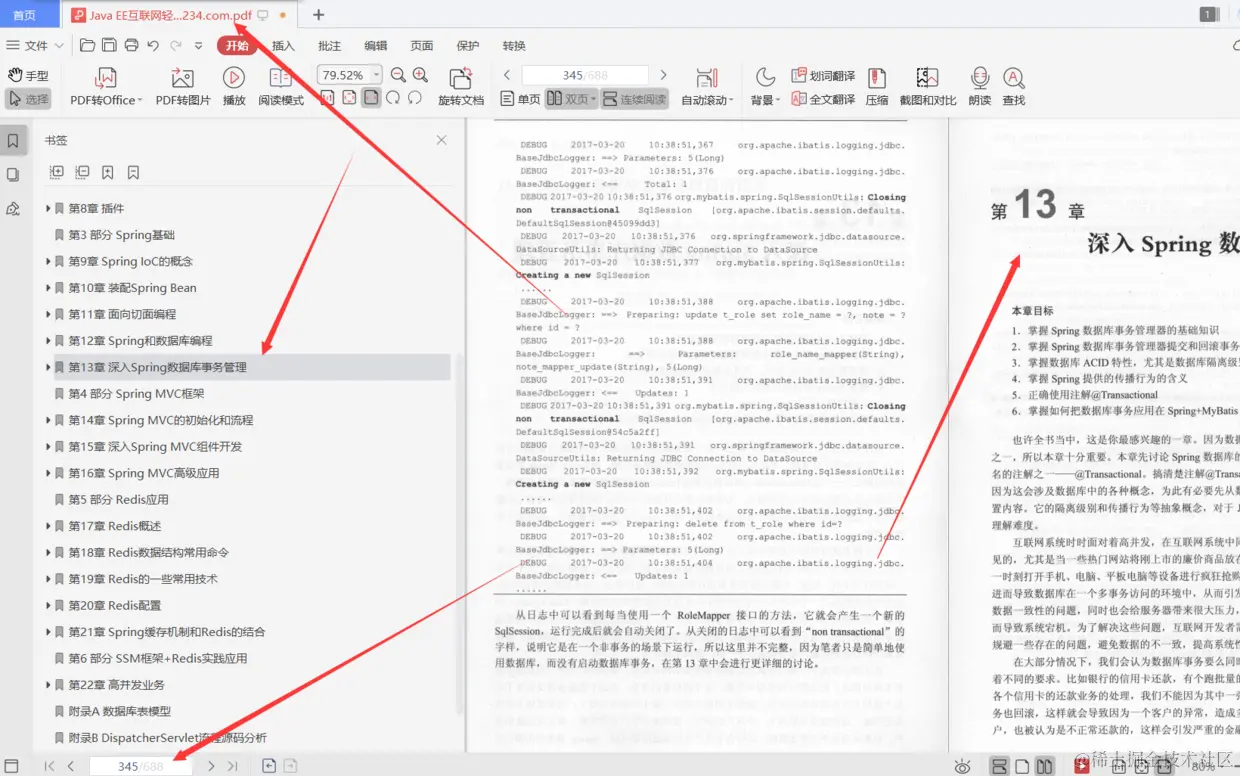Enable 划词翻译 word translation

[x=823, y=76]
